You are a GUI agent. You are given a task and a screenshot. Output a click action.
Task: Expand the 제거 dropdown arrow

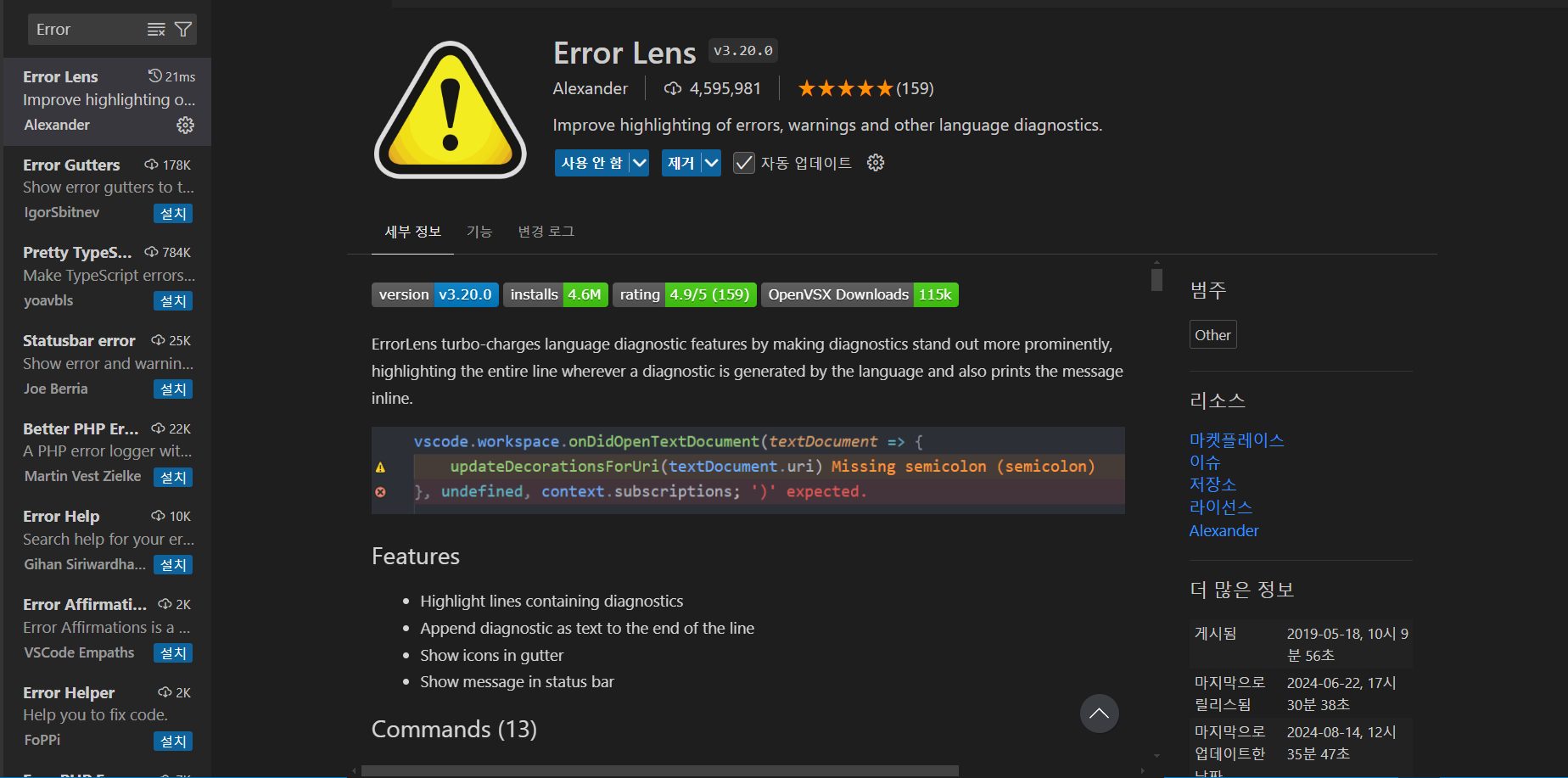point(711,163)
